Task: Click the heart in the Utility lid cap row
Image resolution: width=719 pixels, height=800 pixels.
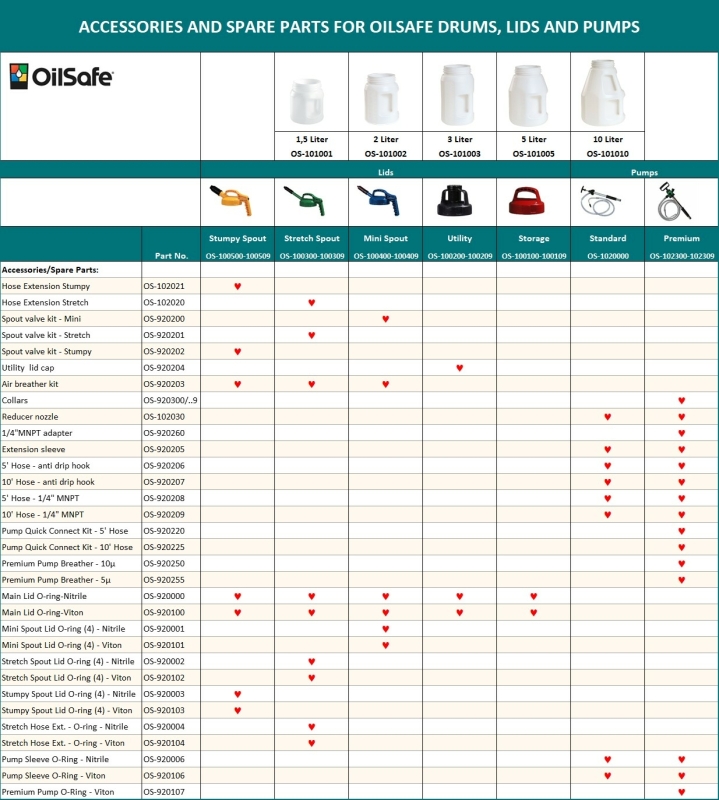Action: [x=459, y=368]
